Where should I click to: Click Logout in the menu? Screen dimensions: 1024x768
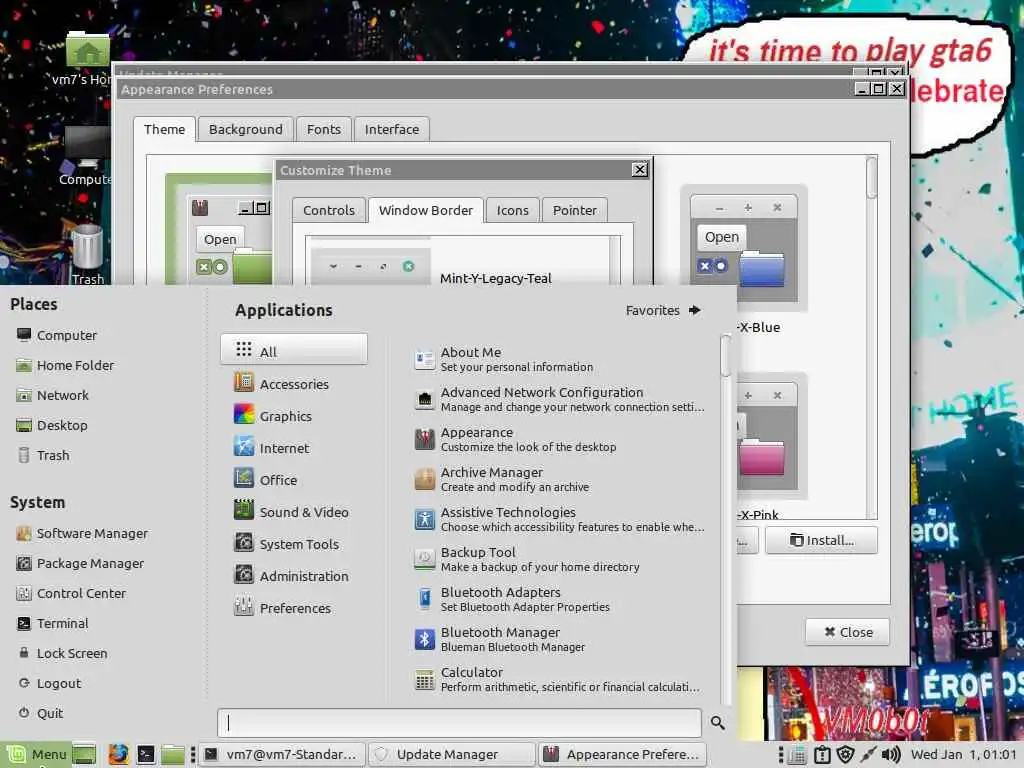49,683
